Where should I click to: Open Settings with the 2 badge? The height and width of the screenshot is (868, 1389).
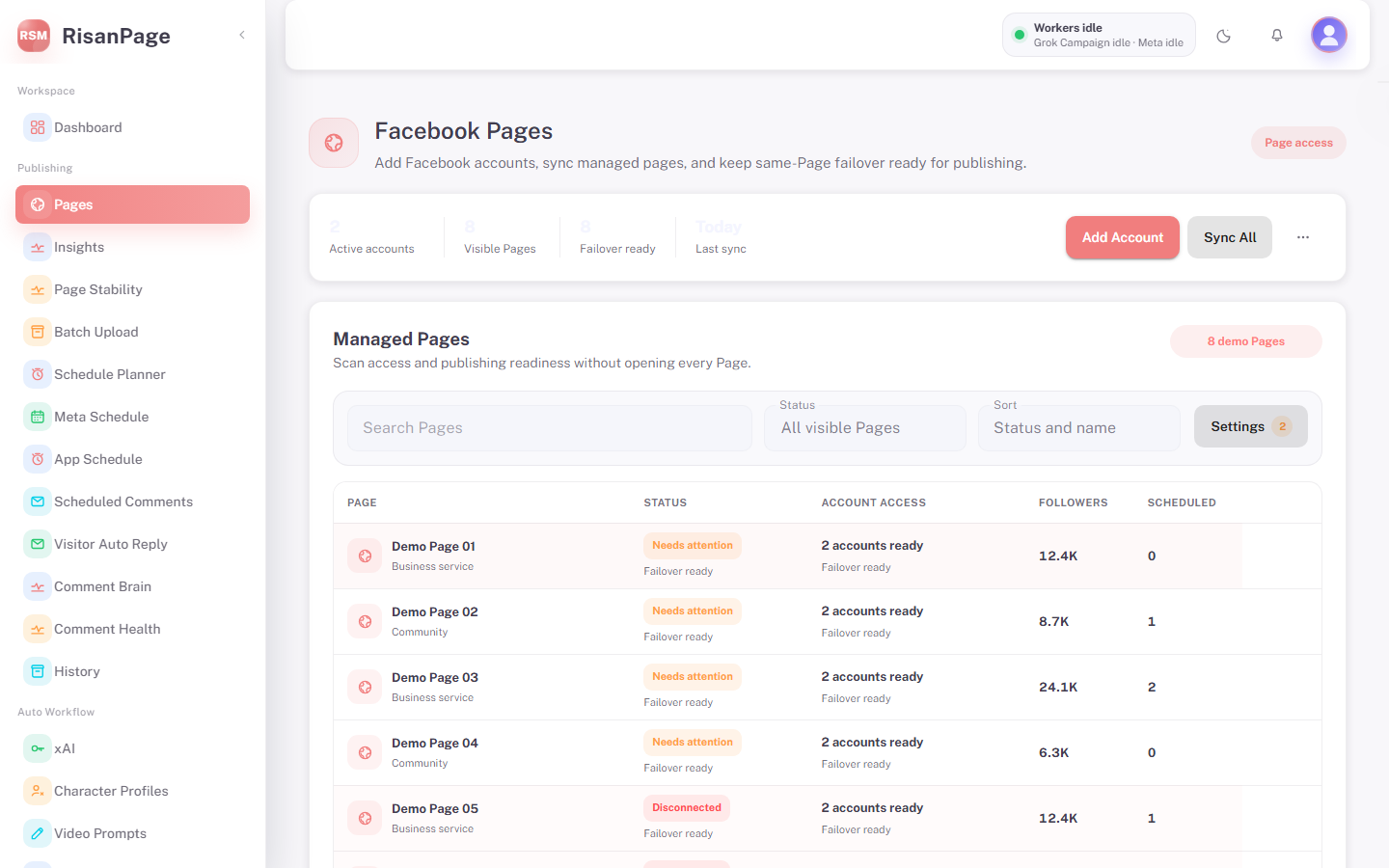tap(1251, 426)
